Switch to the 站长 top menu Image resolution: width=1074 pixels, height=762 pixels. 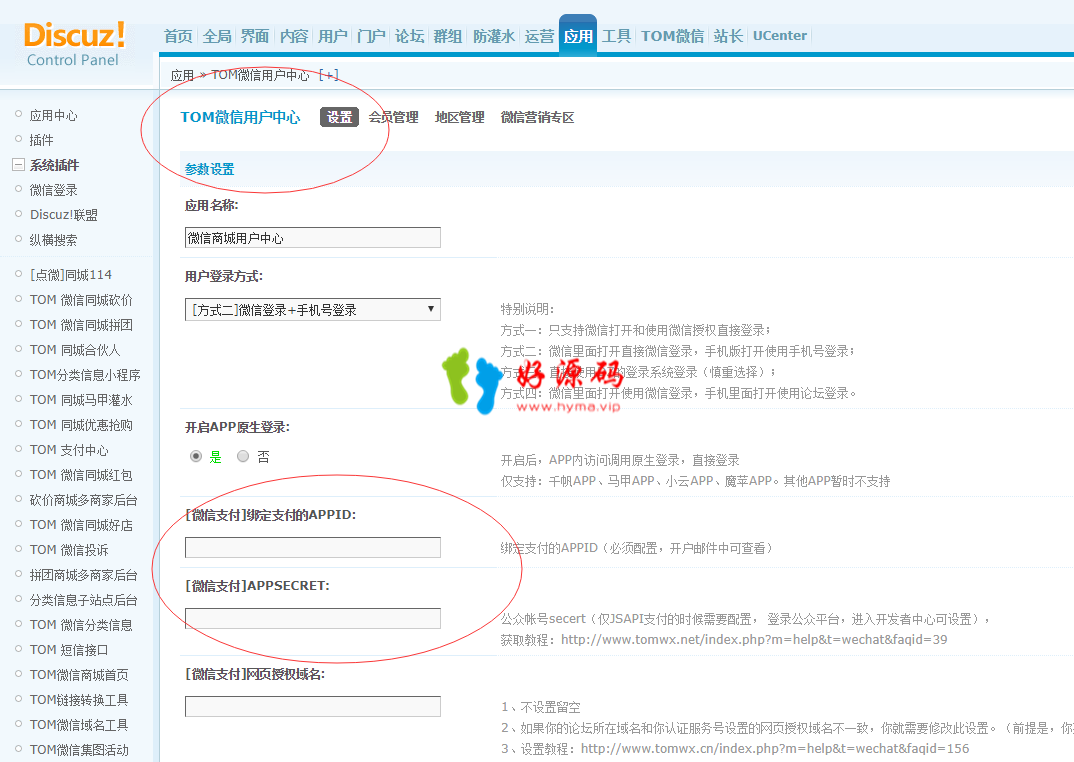pyautogui.click(x=728, y=36)
